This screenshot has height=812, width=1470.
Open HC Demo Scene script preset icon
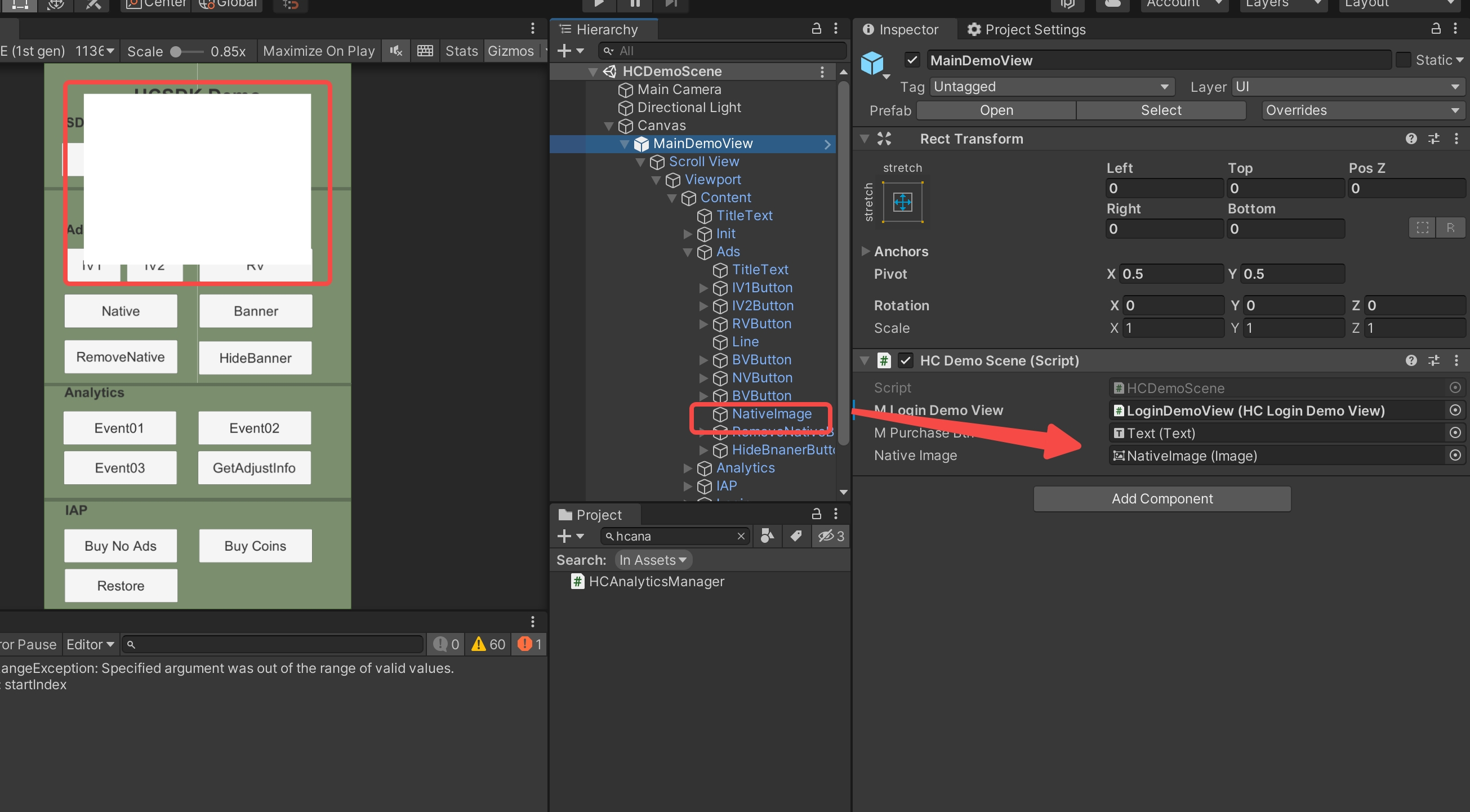(1434, 360)
